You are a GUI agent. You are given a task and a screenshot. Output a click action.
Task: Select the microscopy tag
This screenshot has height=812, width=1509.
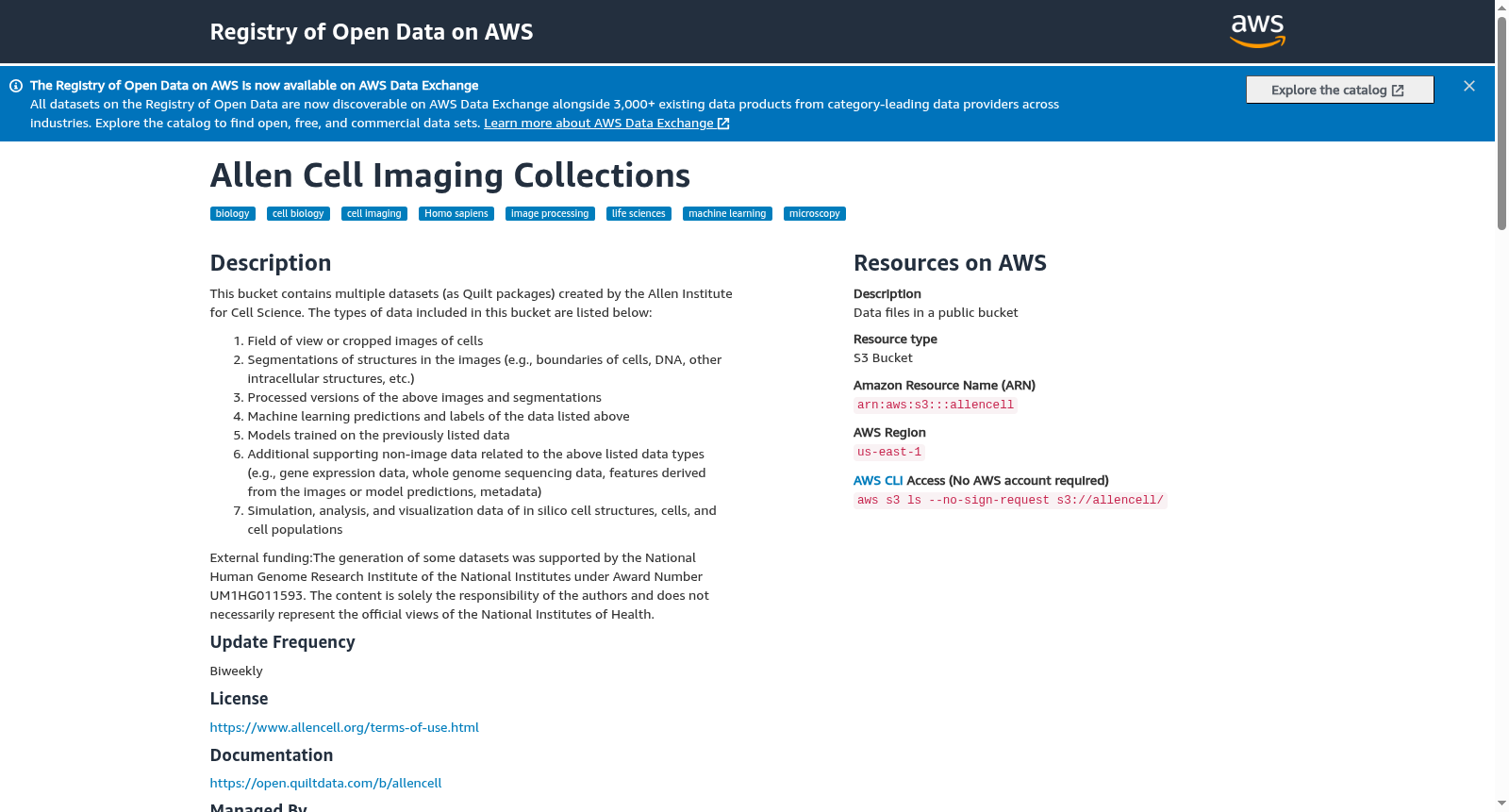[815, 214]
